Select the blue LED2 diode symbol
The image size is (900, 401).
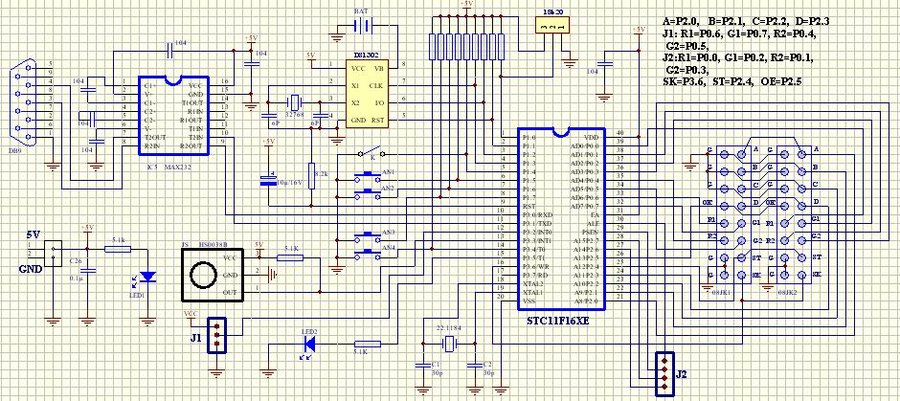pos(307,345)
